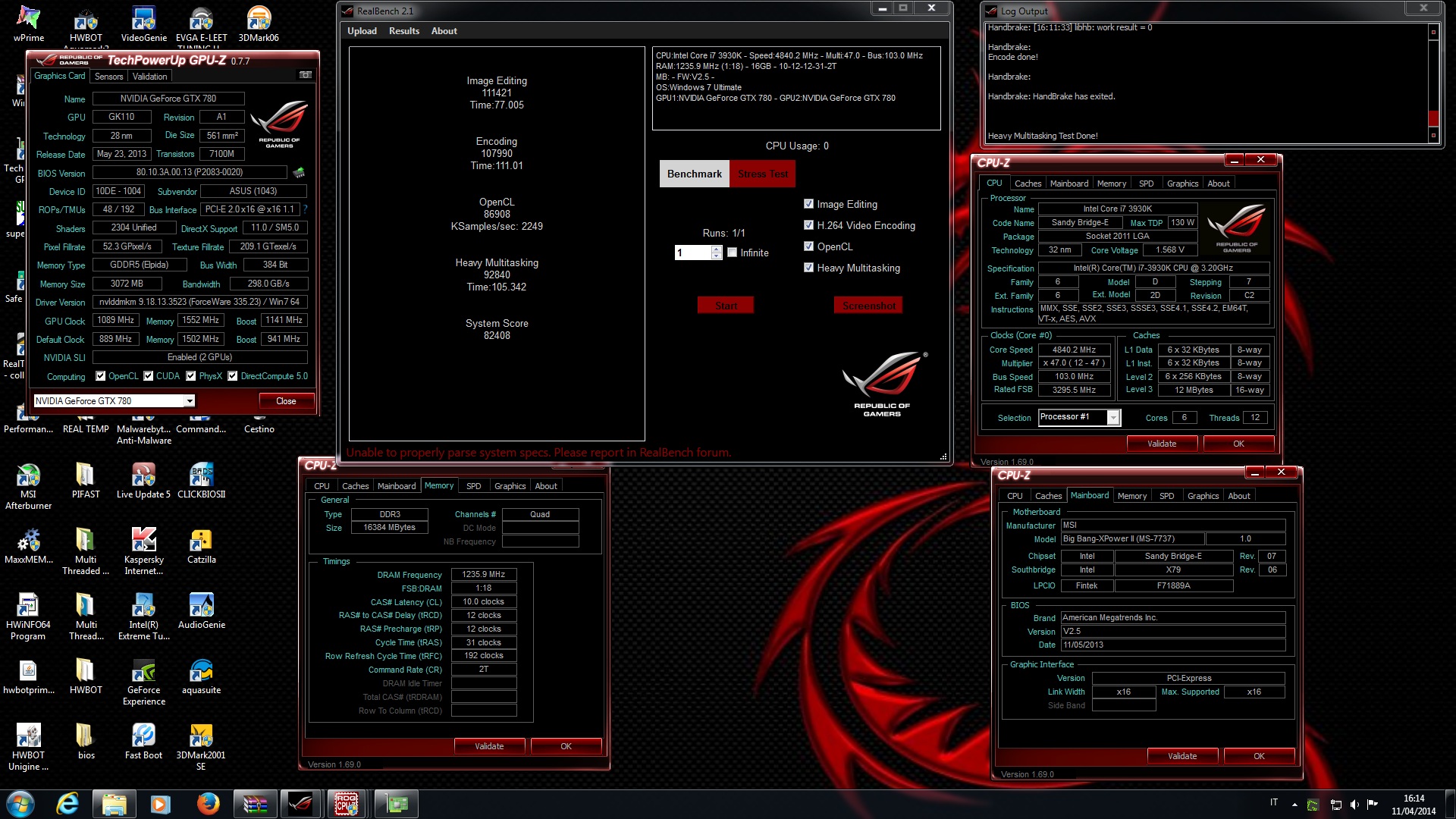The image size is (1456, 819).
Task: Open the wPrime desktop icon
Action: click(29, 23)
